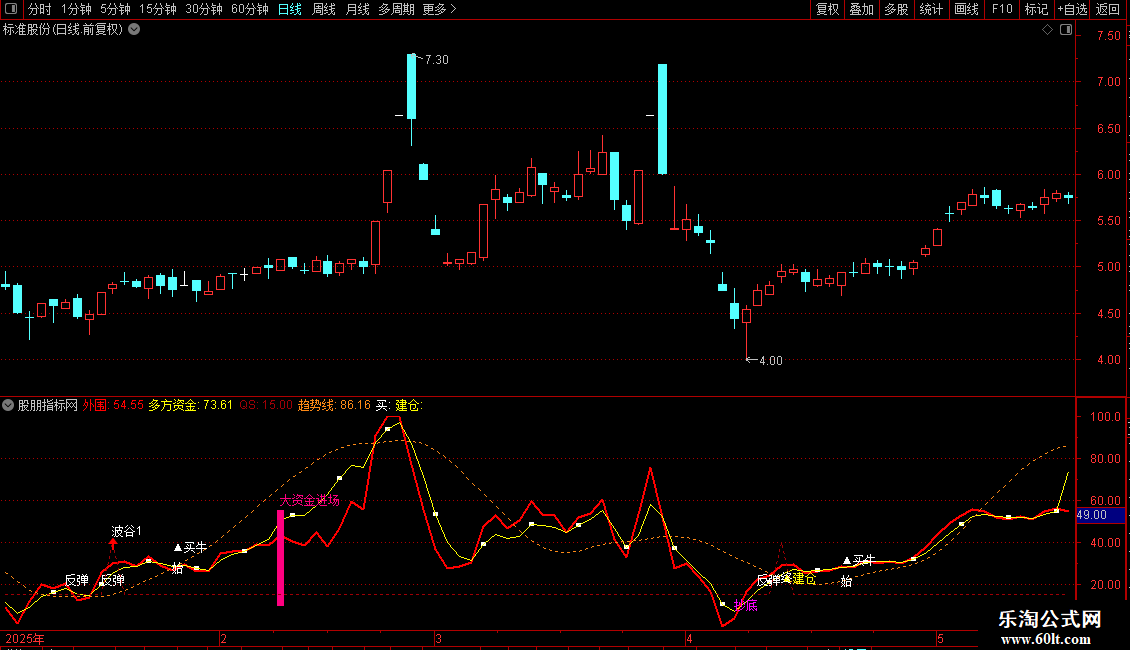Expand the 更多 periods menu
The height and width of the screenshot is (650, 1130).
coord(439,9)
